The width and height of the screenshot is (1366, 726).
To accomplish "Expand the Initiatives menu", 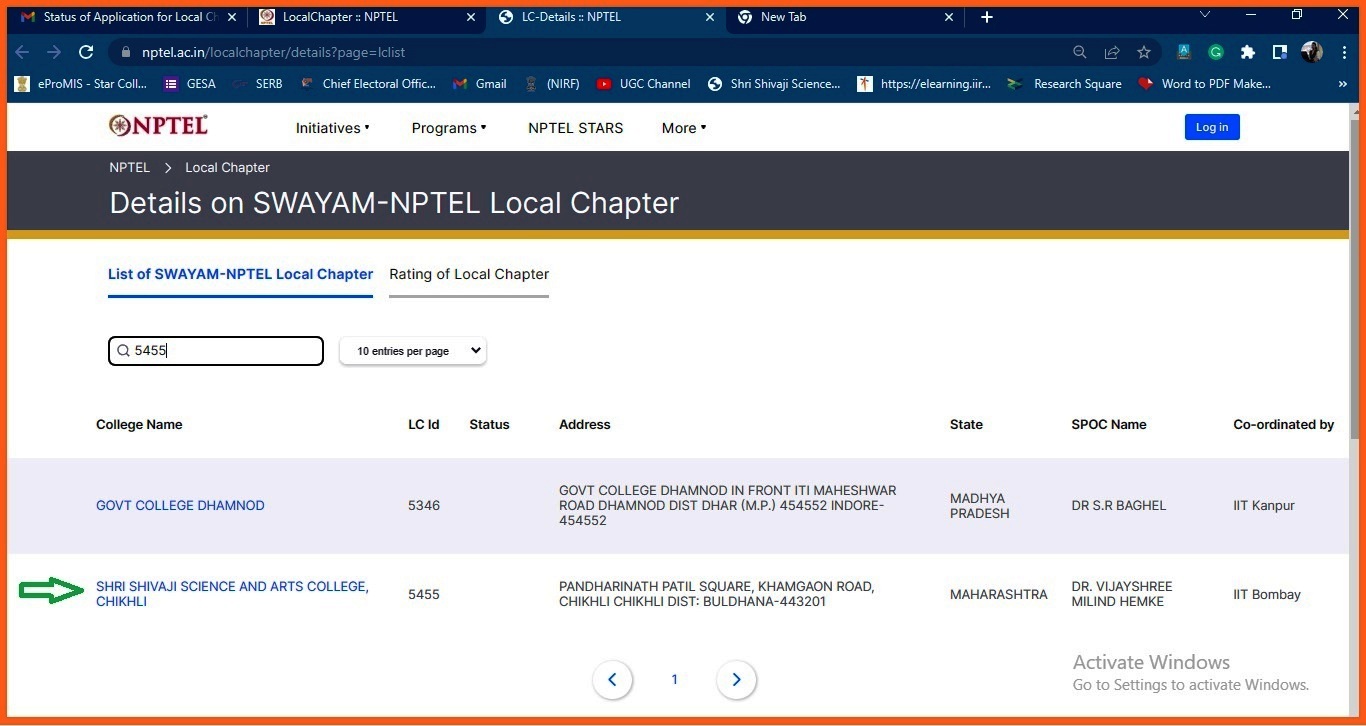I will [x=333, y=128].
